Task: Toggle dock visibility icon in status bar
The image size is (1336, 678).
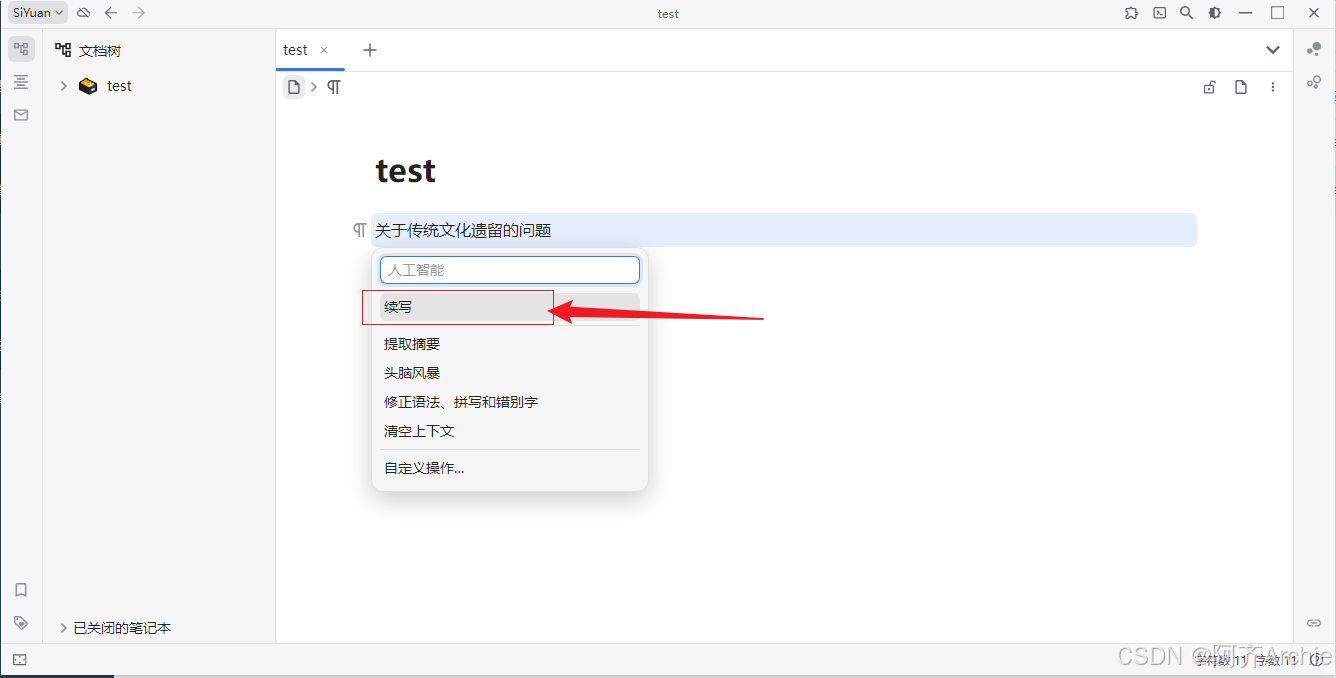Action: point(20,660)
